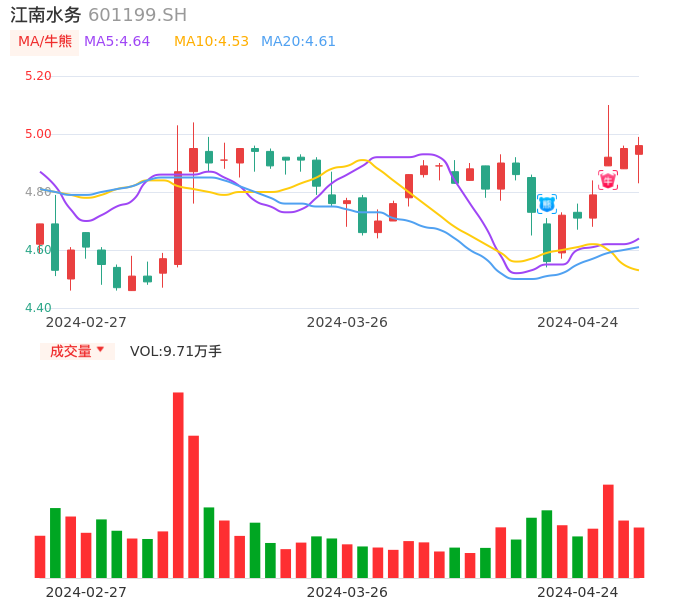This screenshot has height=606, width=686.
Task: Click the VOL:9.71万手 volume readout
Action: pos(176,351)
